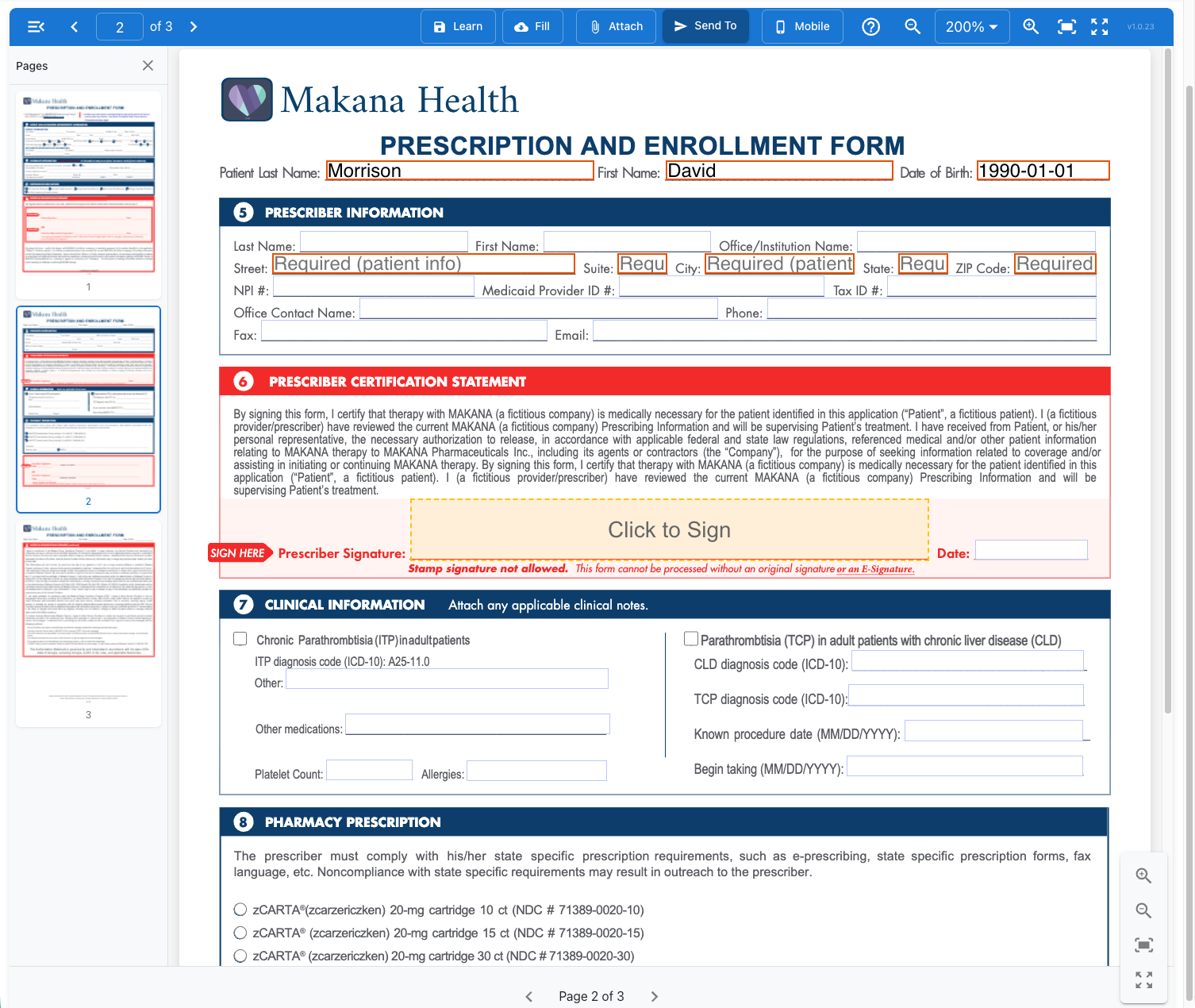Click the document vertical scrollbar
Image resolution: width=1195 pixels, height=1008 pixels.
coord(1168,381)
